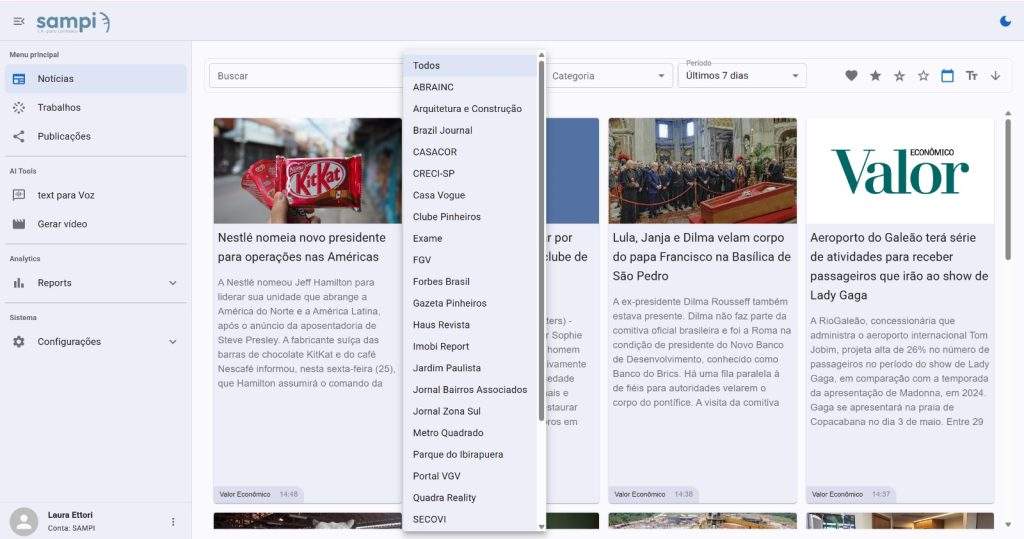Open Trabalhos in the sidebar
The height and width of the screenshot is (539, 1024).
click(x=59, y=107)
